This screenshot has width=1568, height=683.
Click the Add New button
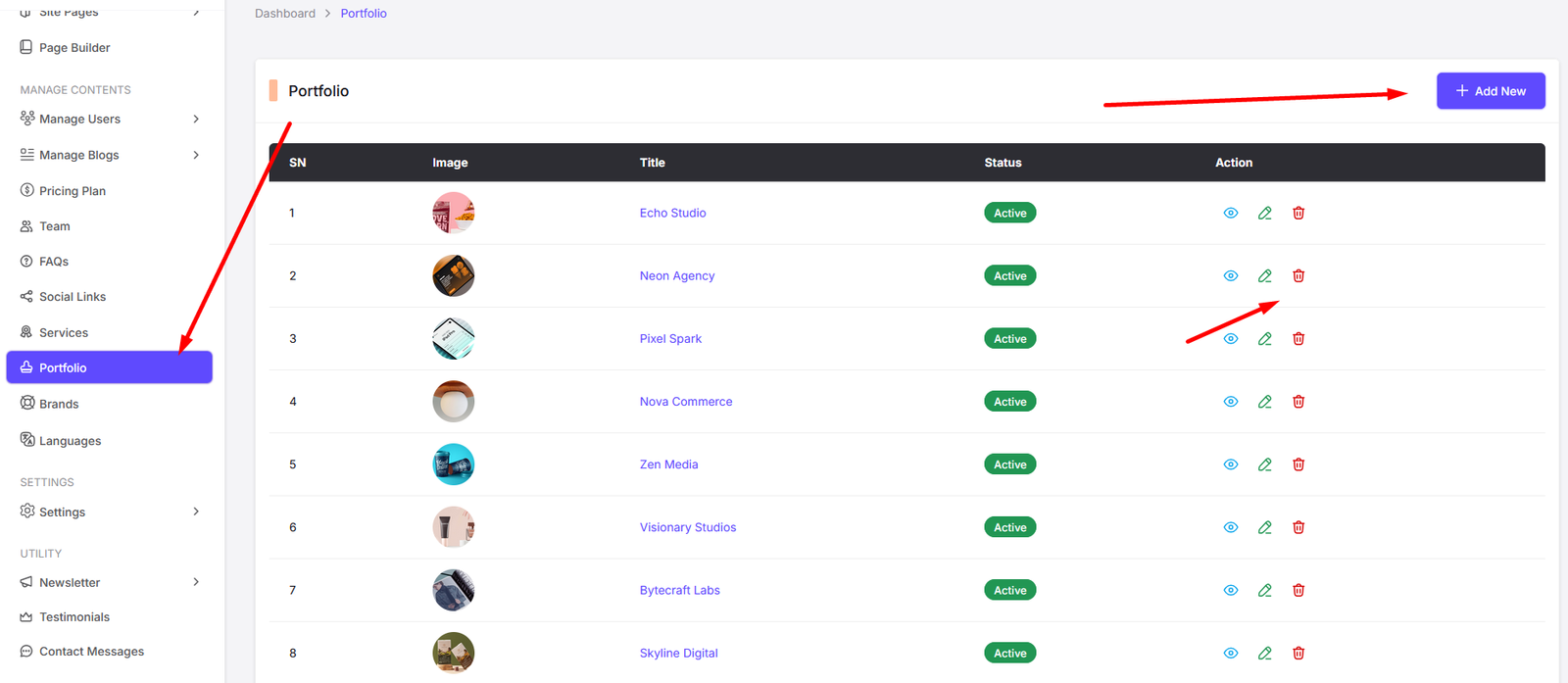[1491, 91]
